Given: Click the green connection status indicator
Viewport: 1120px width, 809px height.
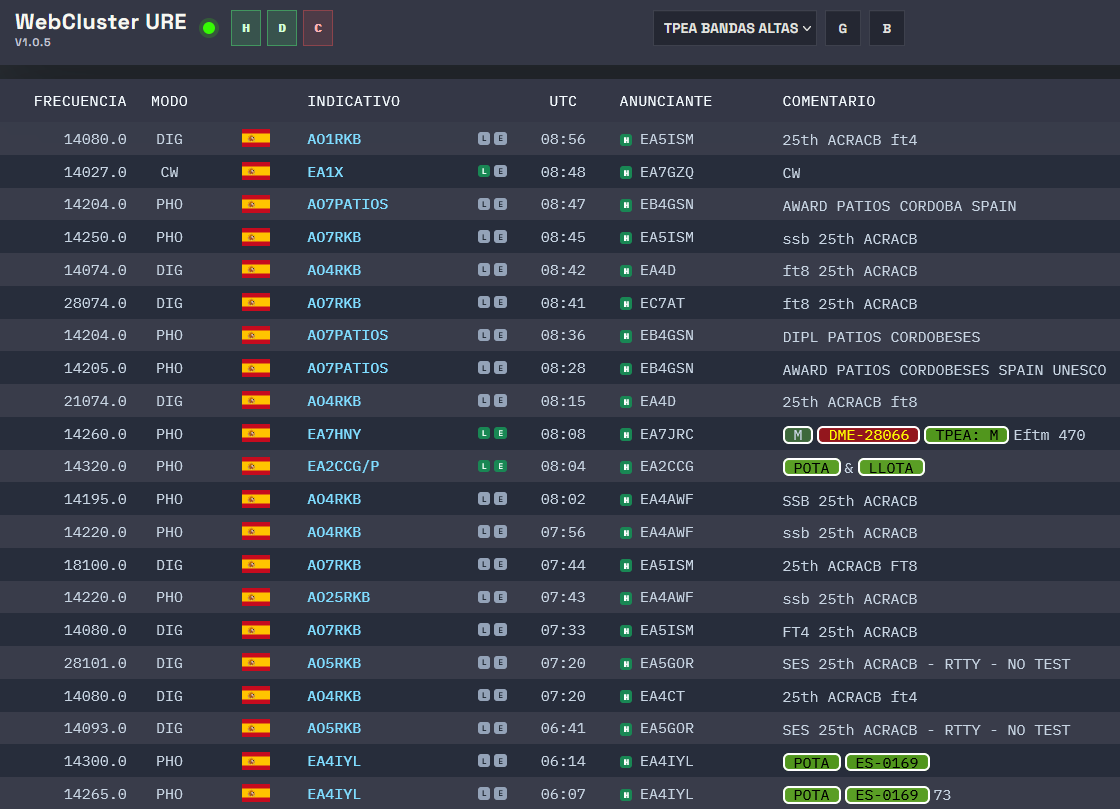Looking at the screenshot, I should coord(209,29).
